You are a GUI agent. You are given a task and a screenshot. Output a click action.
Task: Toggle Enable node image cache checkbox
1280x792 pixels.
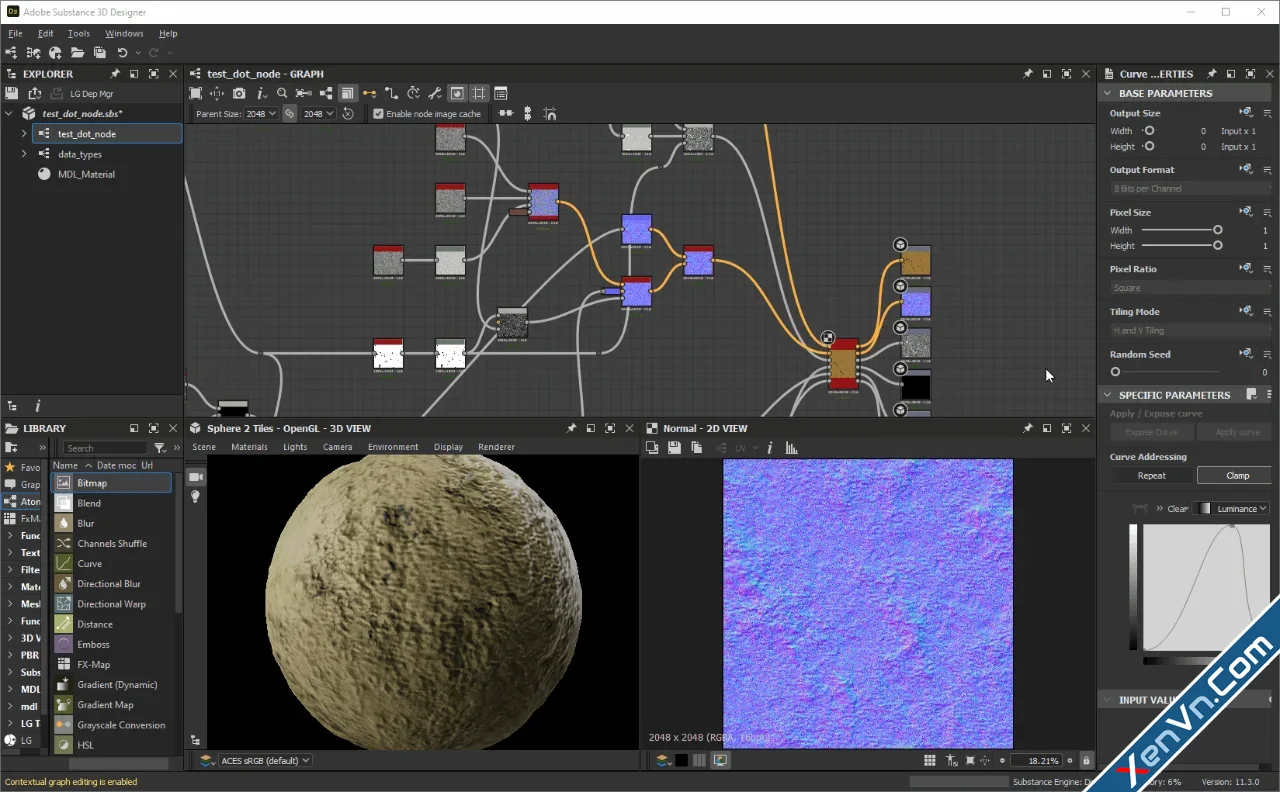(378, 114)
